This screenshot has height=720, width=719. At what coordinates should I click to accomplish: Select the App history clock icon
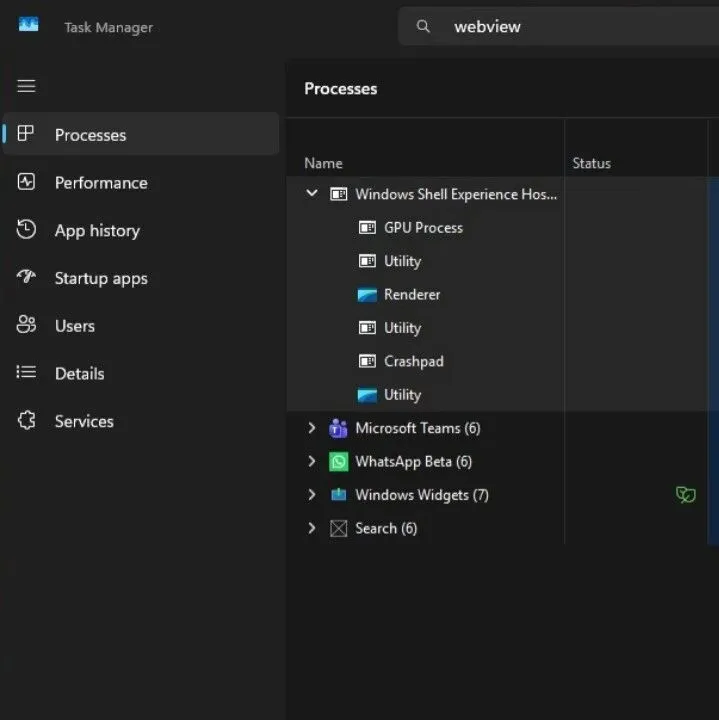coord(26,229)
